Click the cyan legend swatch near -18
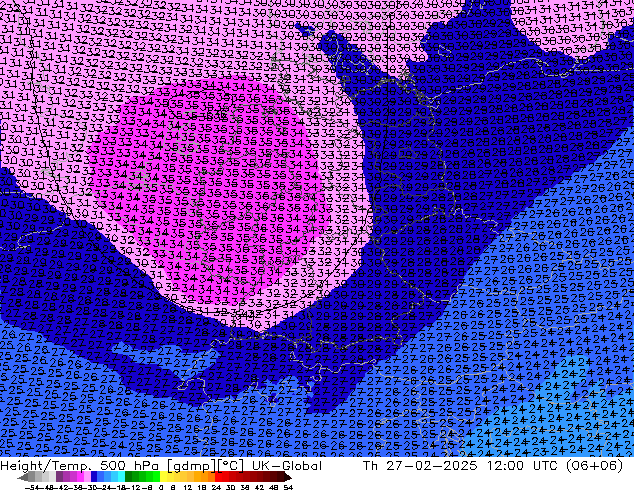 click(x=122, y=477)
